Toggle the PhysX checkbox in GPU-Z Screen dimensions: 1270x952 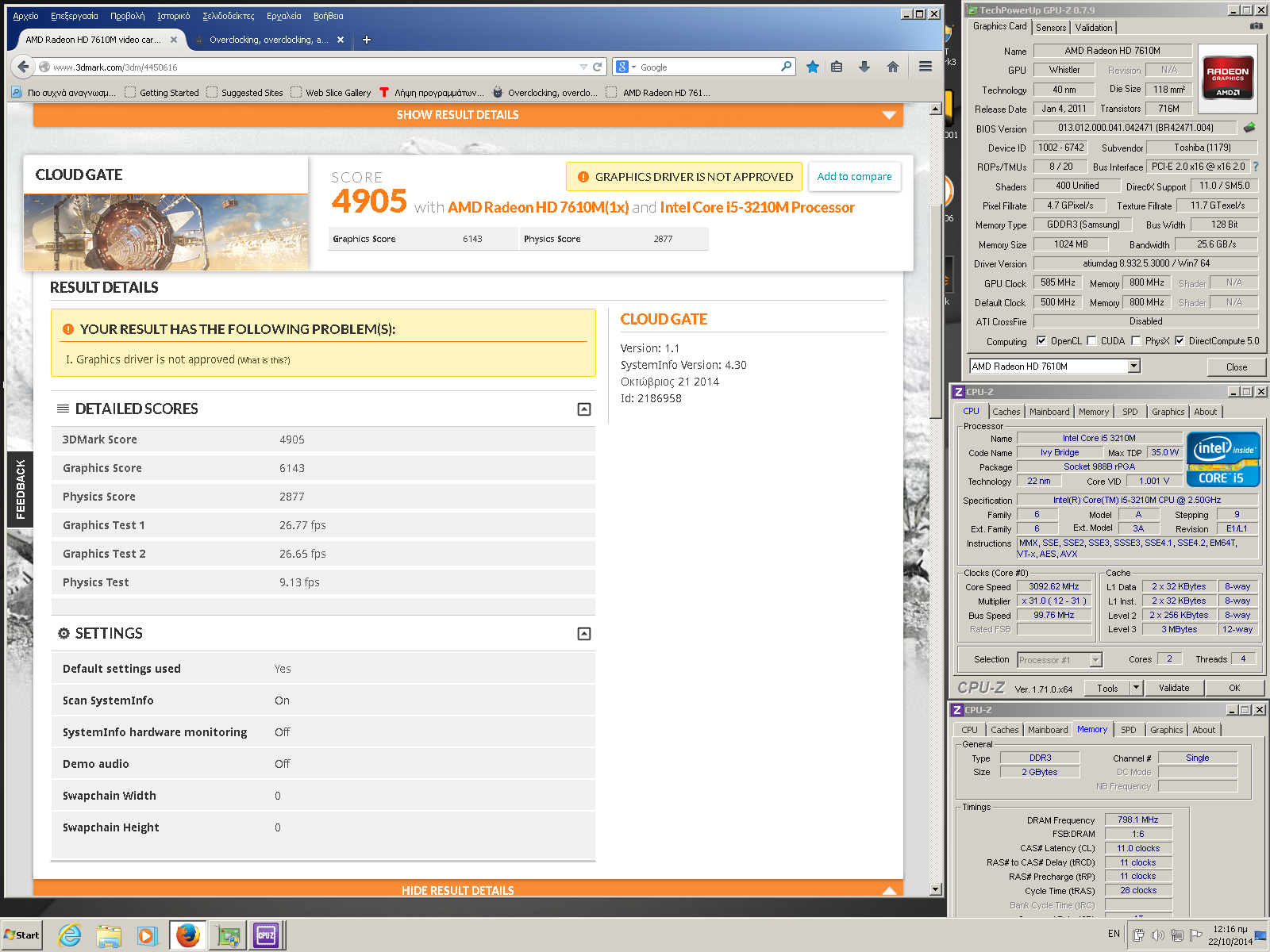pyautogui.click(x=1136, y=341)
